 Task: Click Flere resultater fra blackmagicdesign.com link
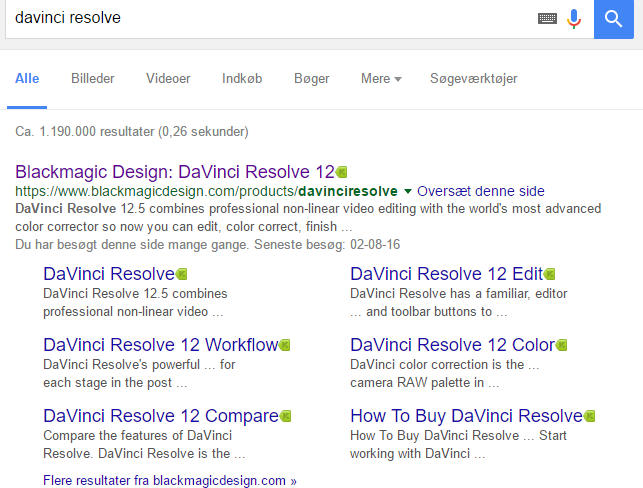(x=170, y=480)
